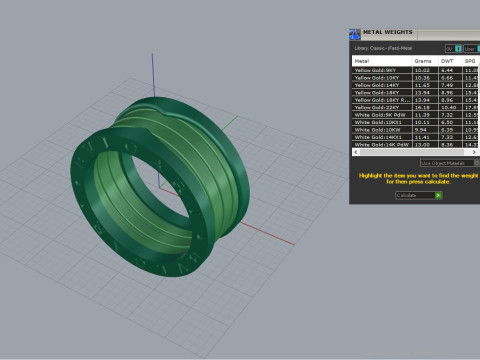480x360 pixels.
Task: Click the SPG column header
Action: click(471, 61)
